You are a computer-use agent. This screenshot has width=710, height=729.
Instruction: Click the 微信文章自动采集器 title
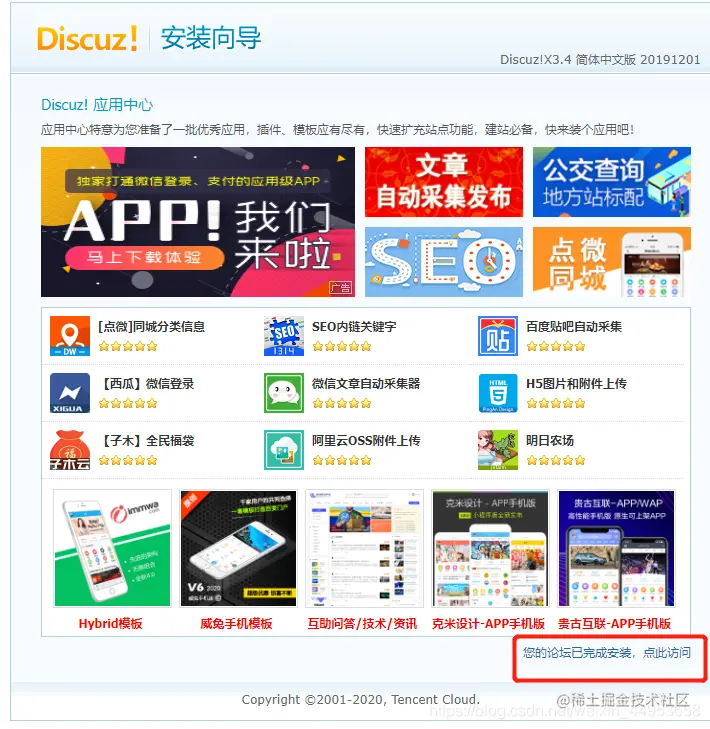tap(366, 384)
